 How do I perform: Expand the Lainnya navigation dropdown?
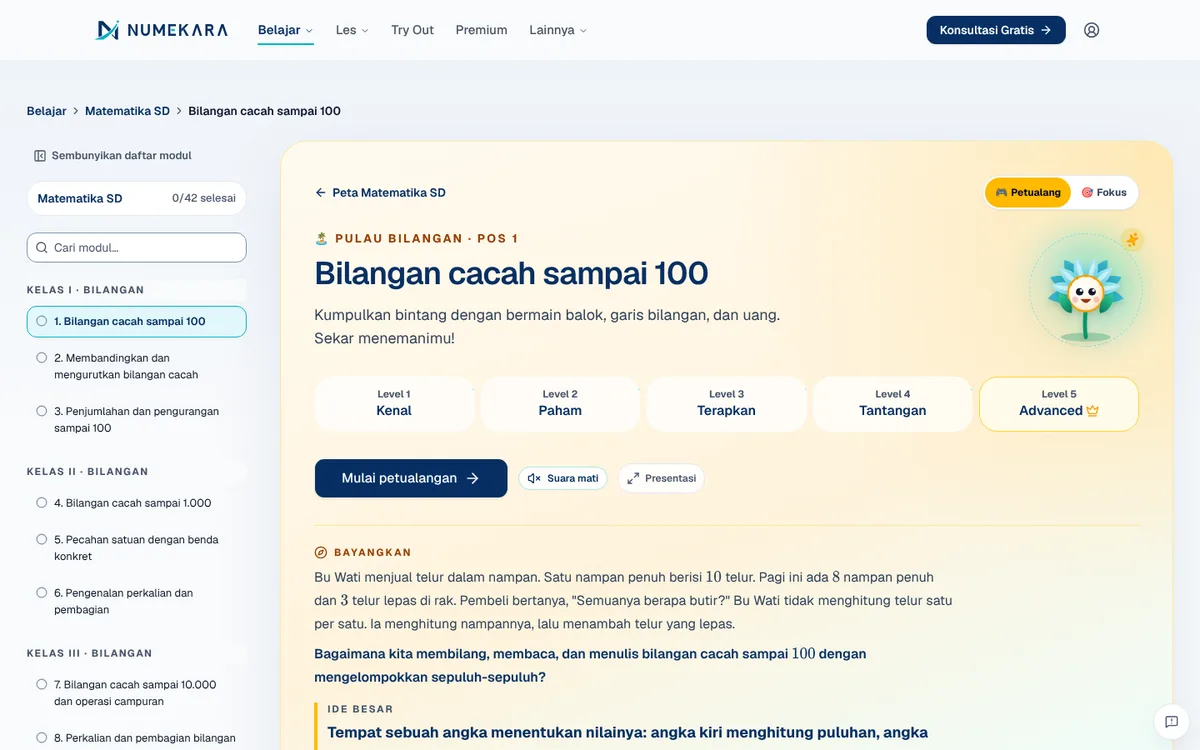pos(558,30)
